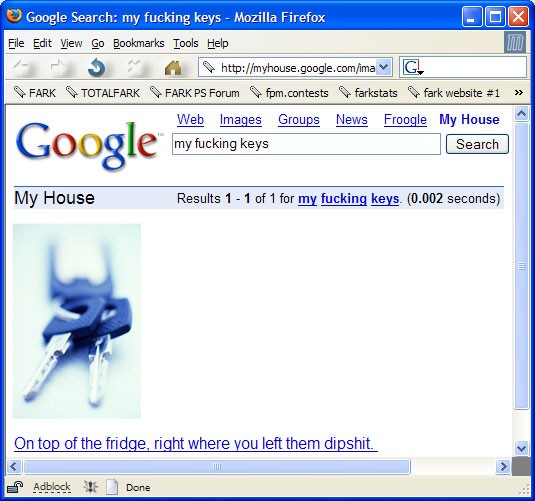Open the TOTALFARK bookmark
This screenshot has height=501, width=535.
[x=103, y=93]
